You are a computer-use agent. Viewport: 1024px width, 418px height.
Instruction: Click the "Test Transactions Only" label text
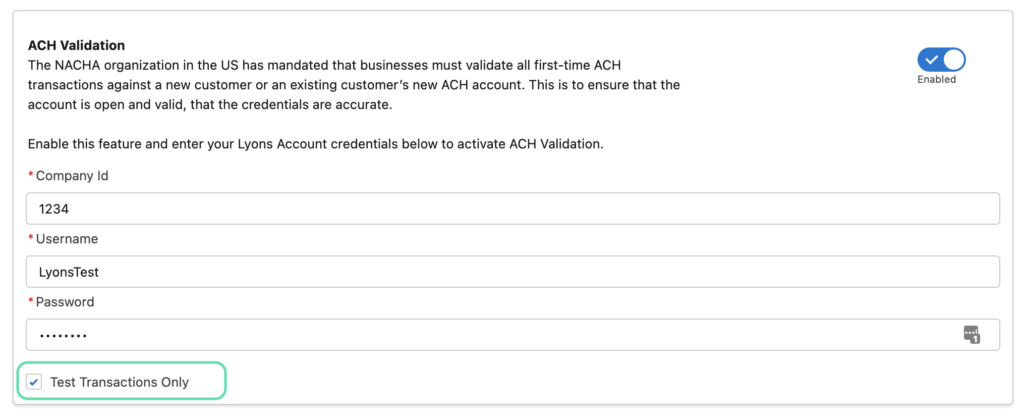click(x=120, y=382)
